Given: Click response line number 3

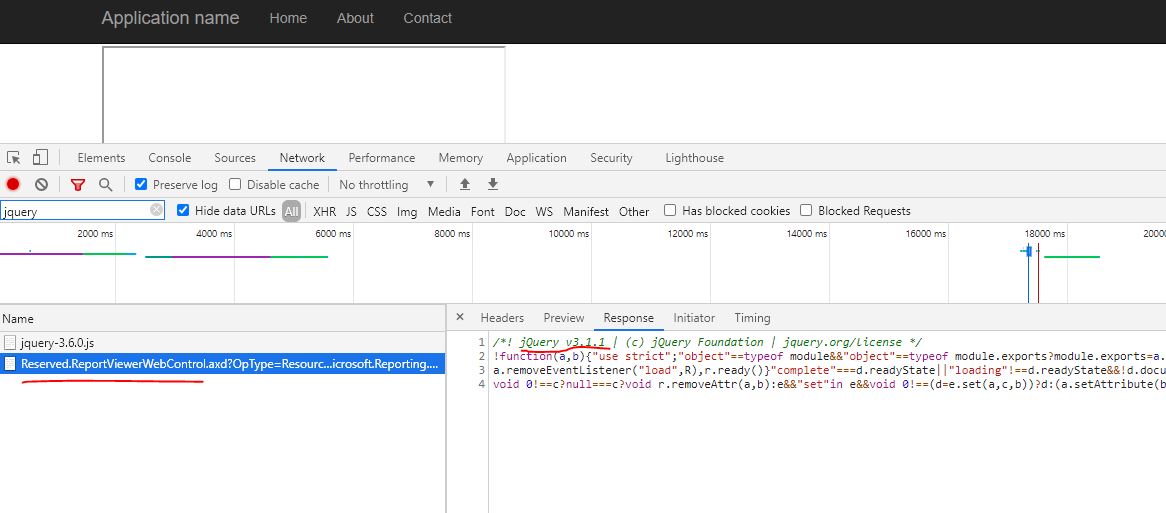Looking at the screenshot, I should pos(482,370).
